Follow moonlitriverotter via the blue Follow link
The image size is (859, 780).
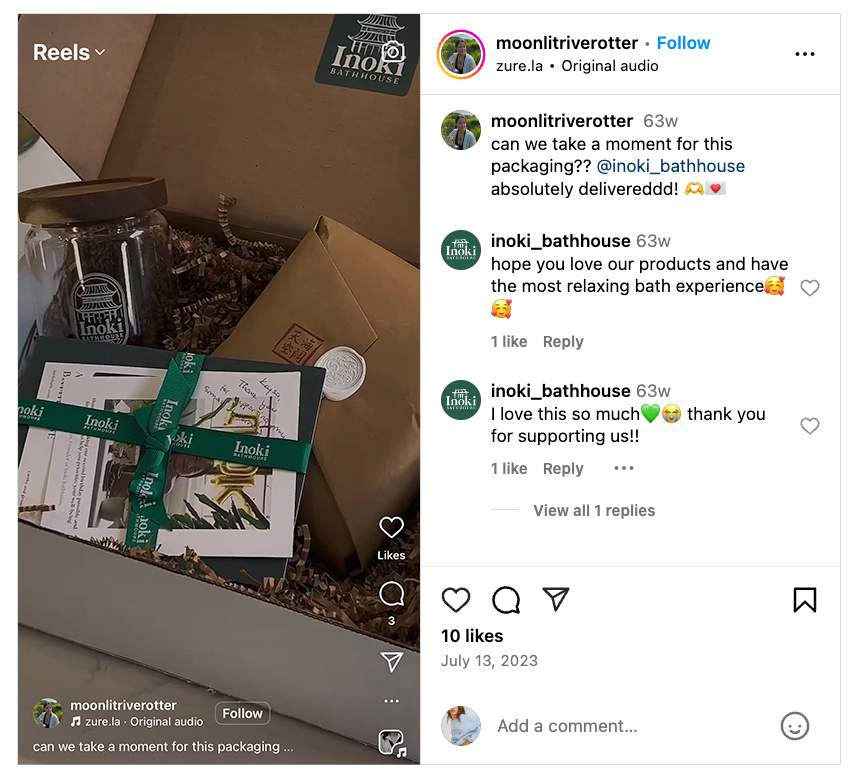(683, 42)
